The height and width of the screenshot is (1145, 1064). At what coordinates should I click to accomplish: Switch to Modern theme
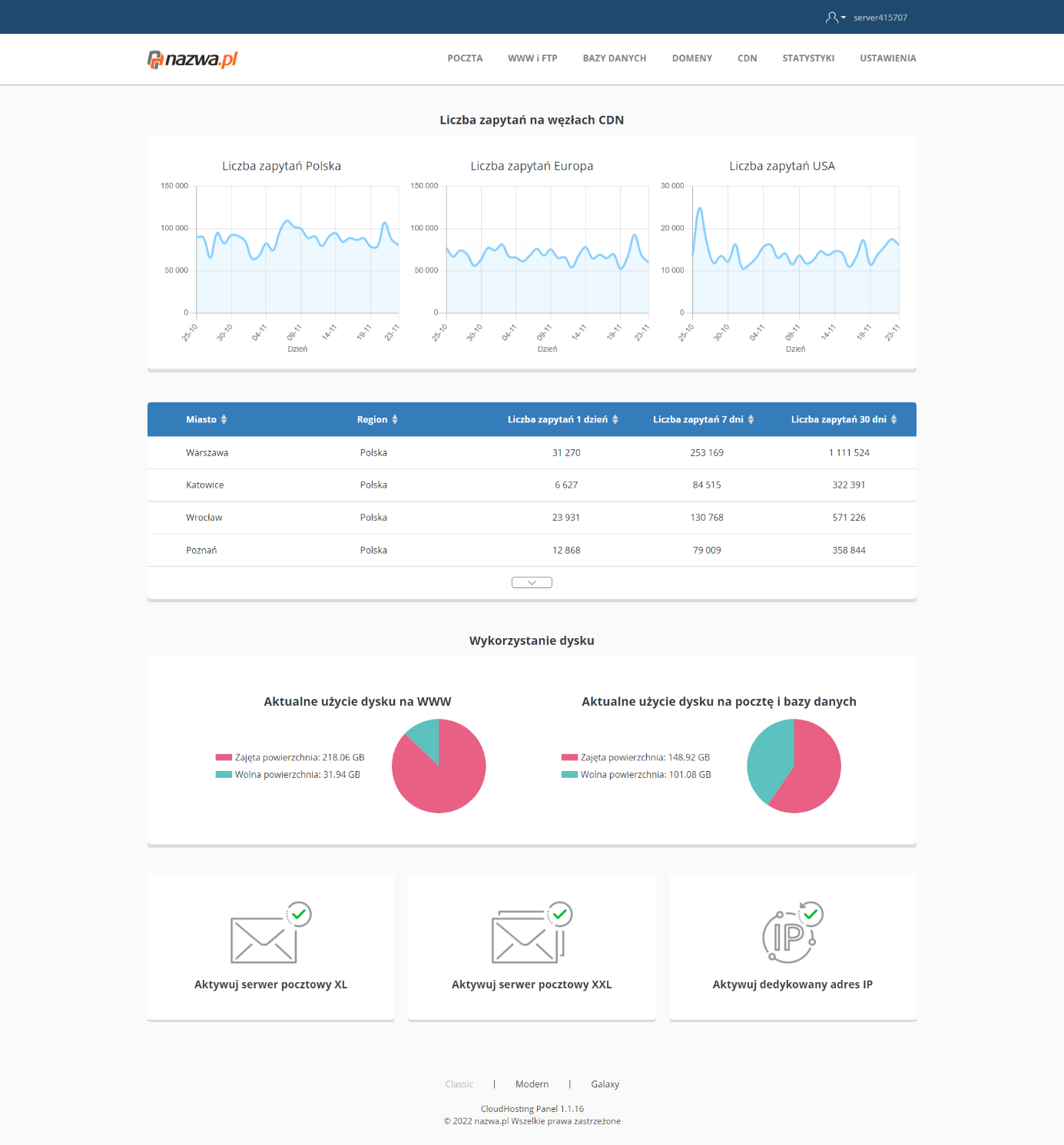pos(532,1084)
